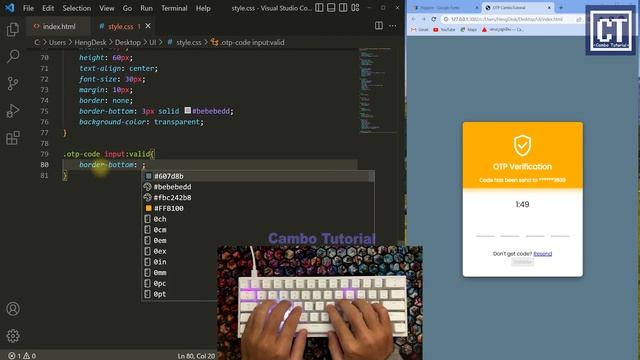Open the Source Control view
640x360 pixels.
pyautogui.click(x=13, y=83)
